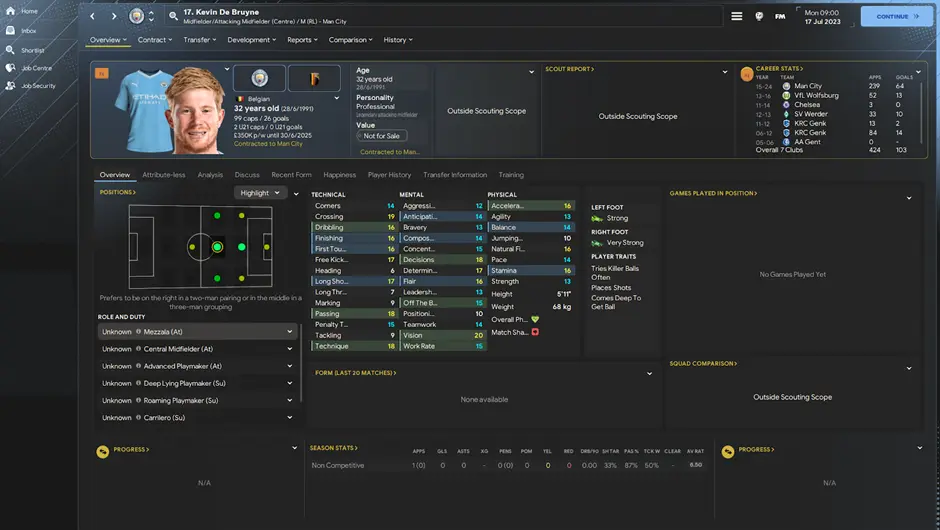This screenshot has height=530, width=940.
Task: Click the orange squad number tag
Action: [x=101, y=73]
